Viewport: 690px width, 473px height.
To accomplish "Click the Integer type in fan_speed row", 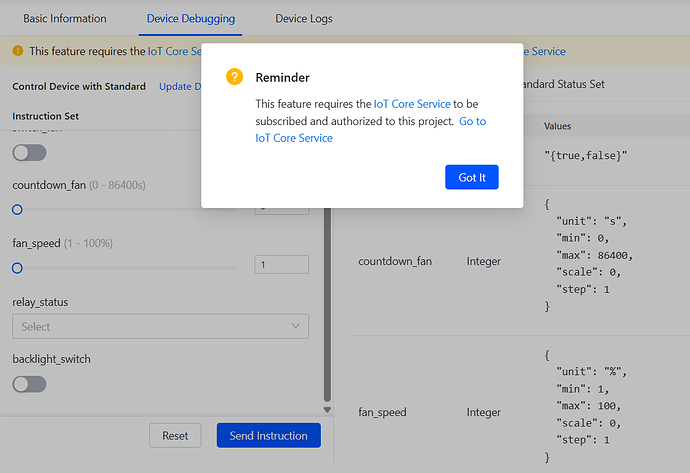I will (484, 412).
